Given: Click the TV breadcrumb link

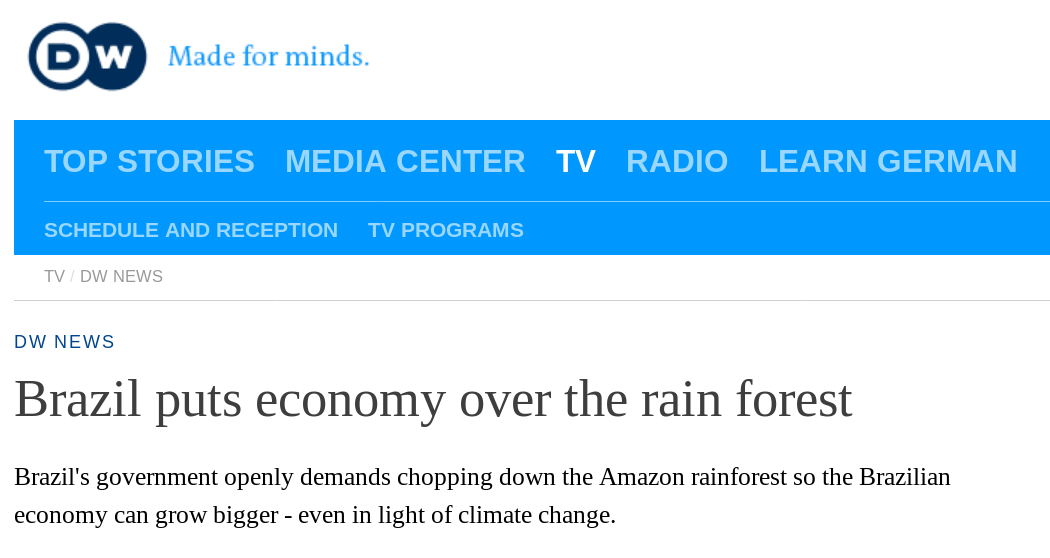Looking at the screenshot, I should coord(54,276).
